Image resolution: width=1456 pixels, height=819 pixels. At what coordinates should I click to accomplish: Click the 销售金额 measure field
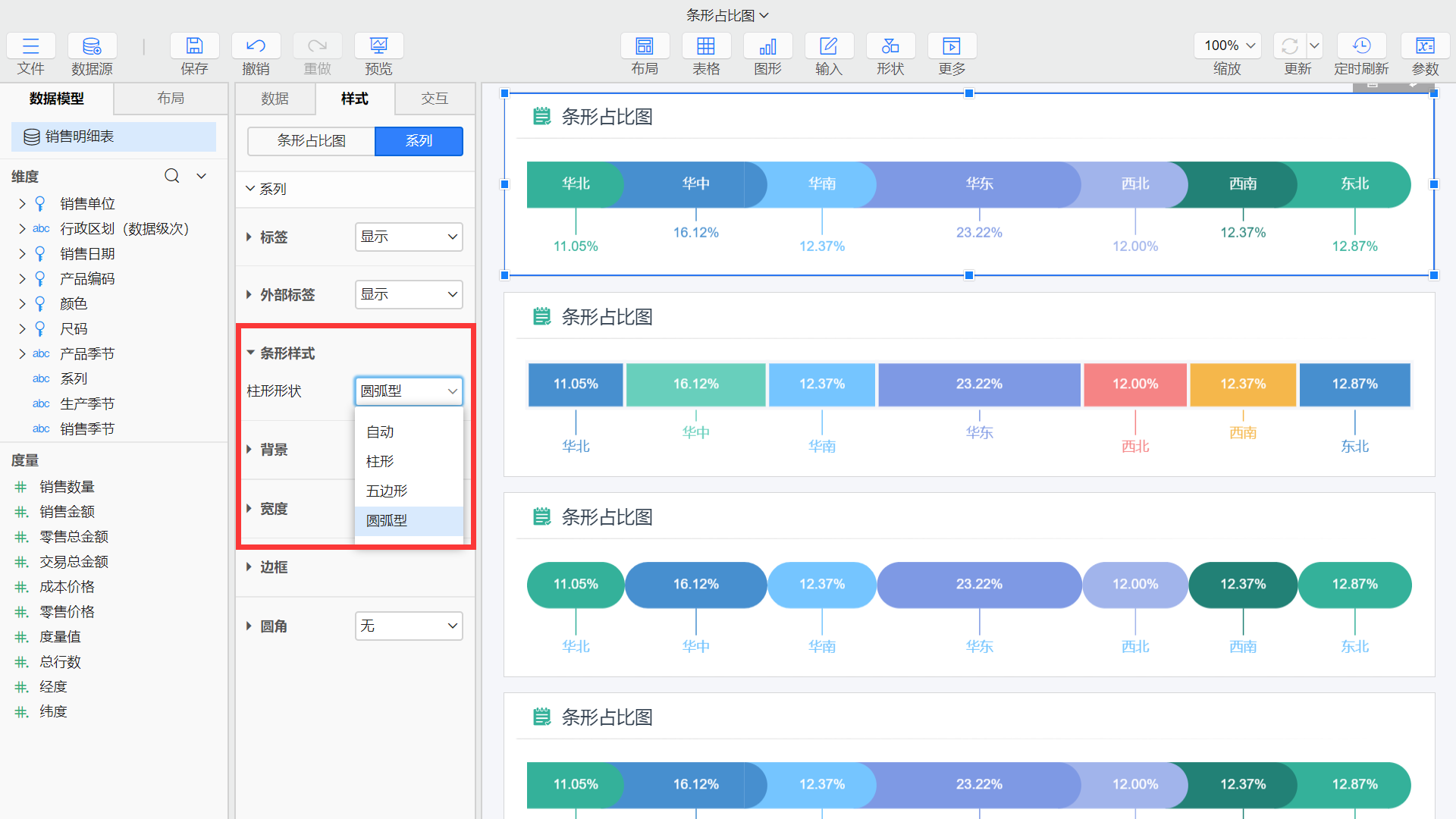coord(67,512)
